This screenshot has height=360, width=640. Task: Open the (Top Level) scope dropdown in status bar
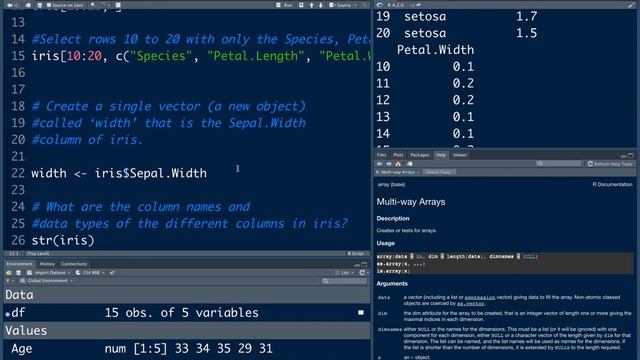click(38, 253)
